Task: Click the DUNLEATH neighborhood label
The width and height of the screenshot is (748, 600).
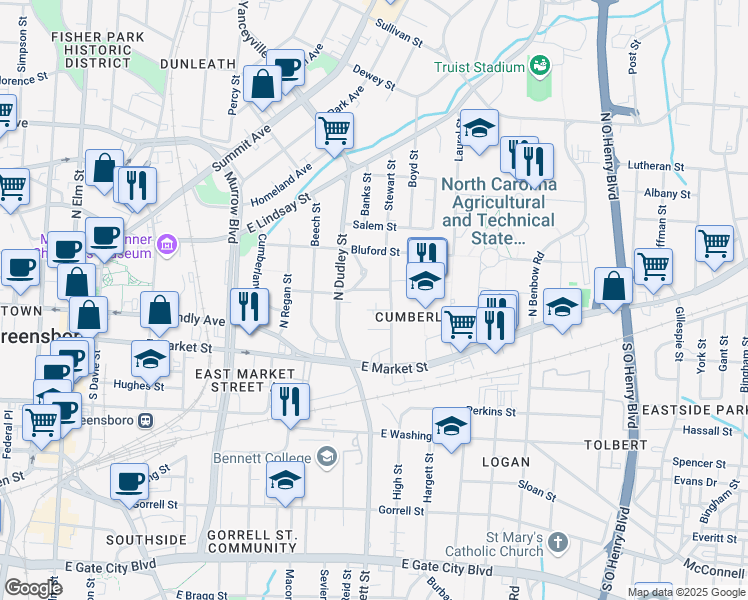Action: (198, 64)
